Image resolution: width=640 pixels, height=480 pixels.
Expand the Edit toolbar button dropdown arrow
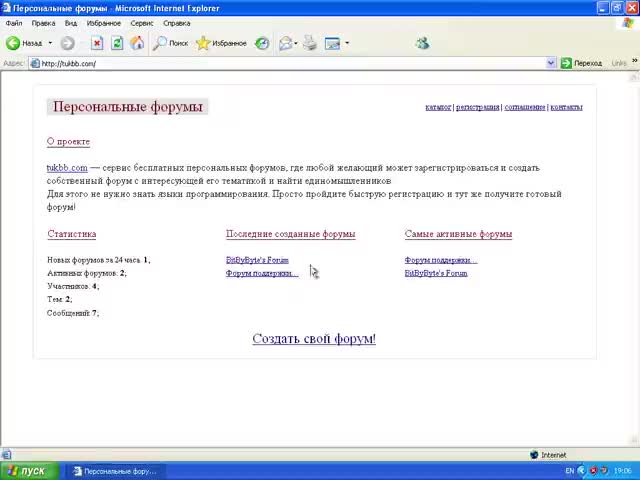coord(347,43)
